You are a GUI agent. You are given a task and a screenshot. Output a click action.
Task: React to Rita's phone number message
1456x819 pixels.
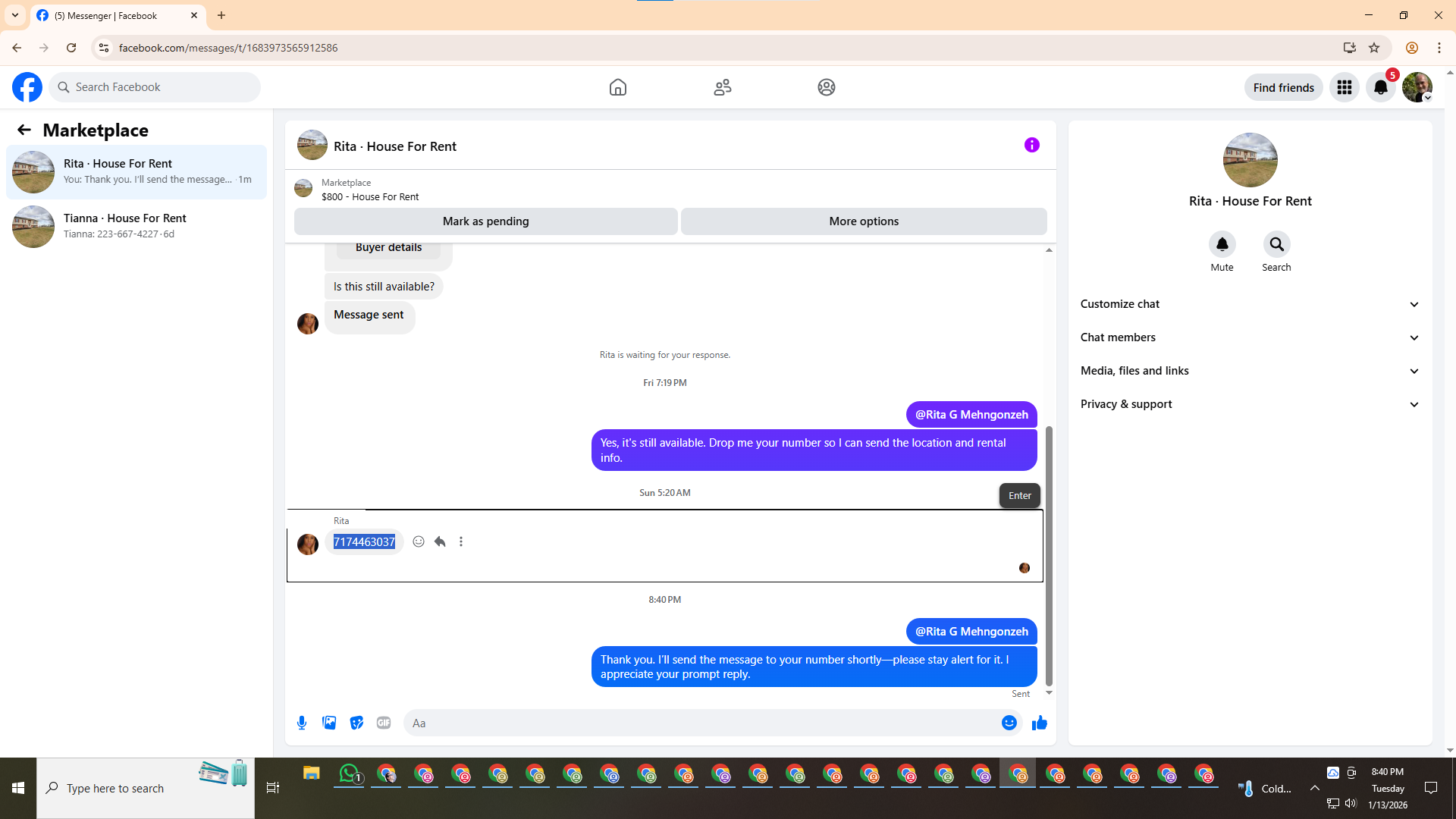[419, 541]
